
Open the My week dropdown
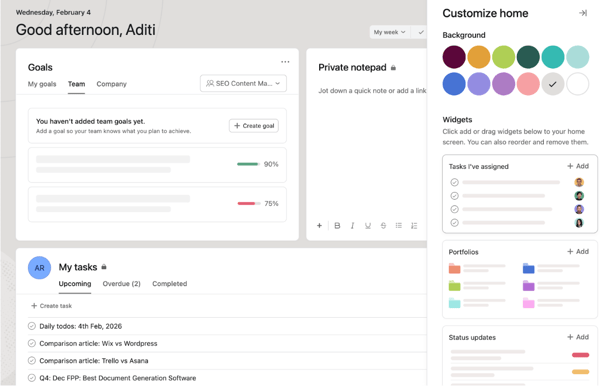click(390, 32)
